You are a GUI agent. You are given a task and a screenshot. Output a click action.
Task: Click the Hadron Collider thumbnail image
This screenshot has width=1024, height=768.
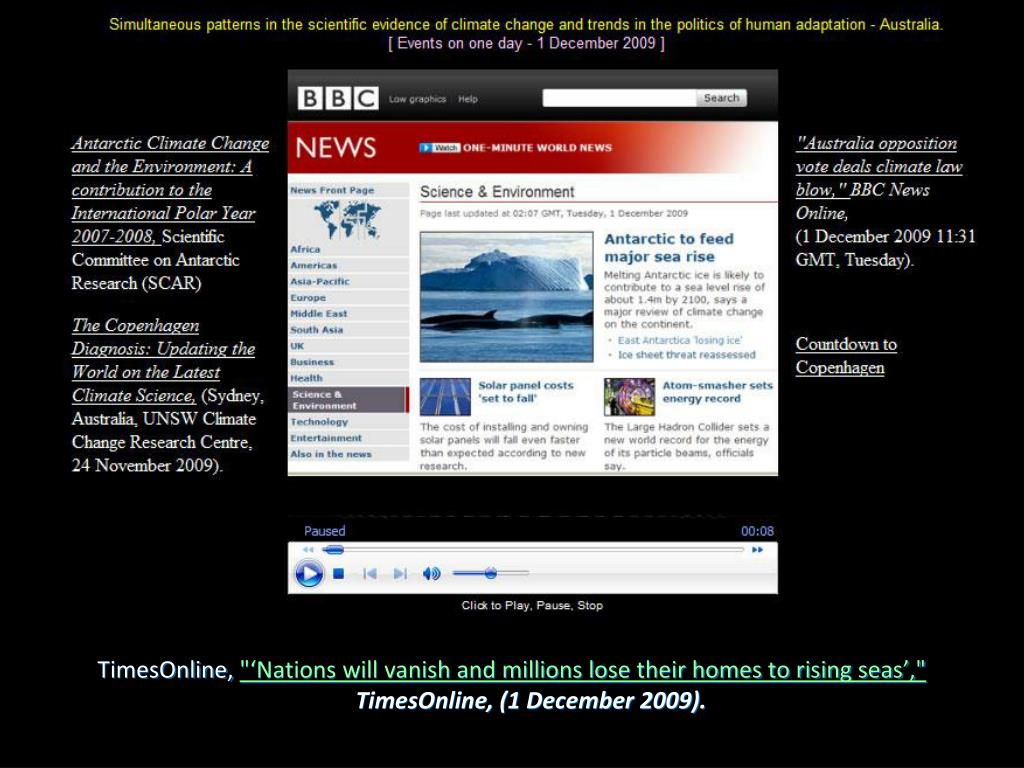(629, 396)
